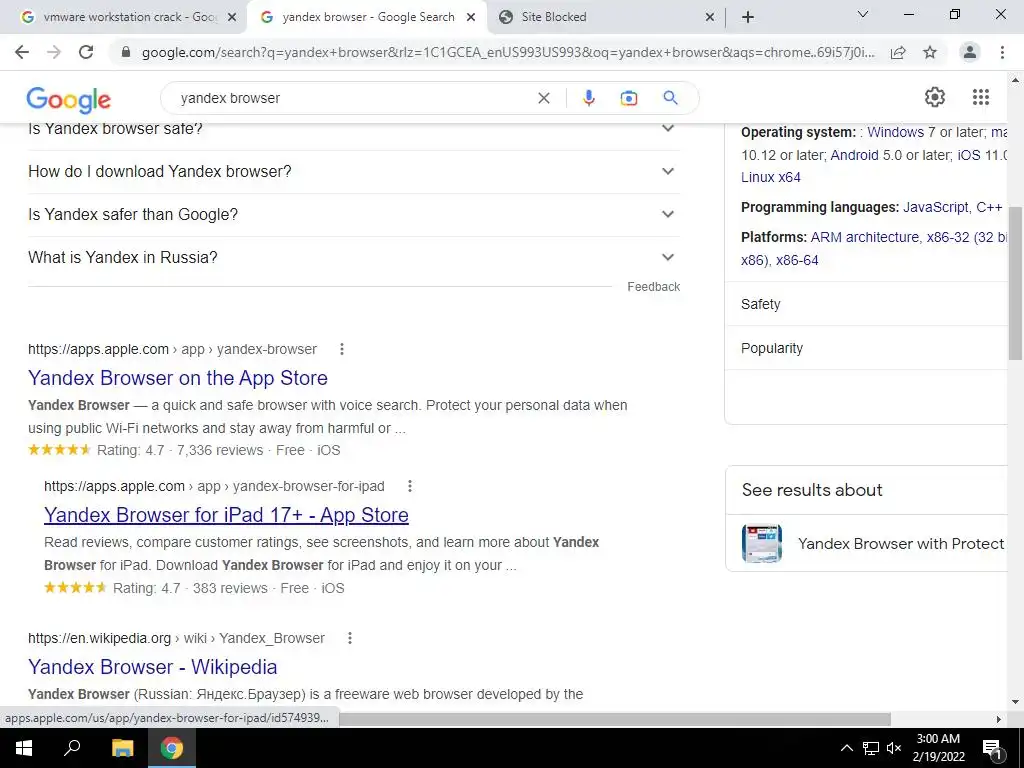Open Google apps grid
The image size is (1024, 768).
(980, 97)
